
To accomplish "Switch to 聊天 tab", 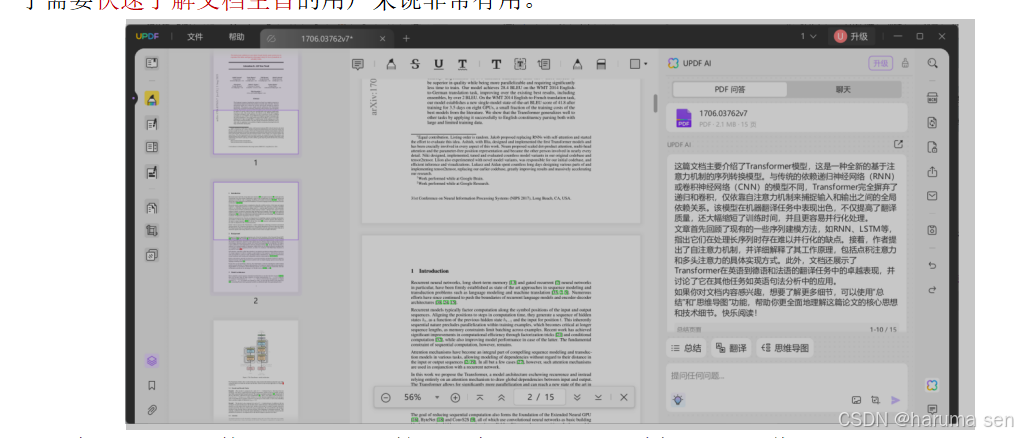I will 843,90.
